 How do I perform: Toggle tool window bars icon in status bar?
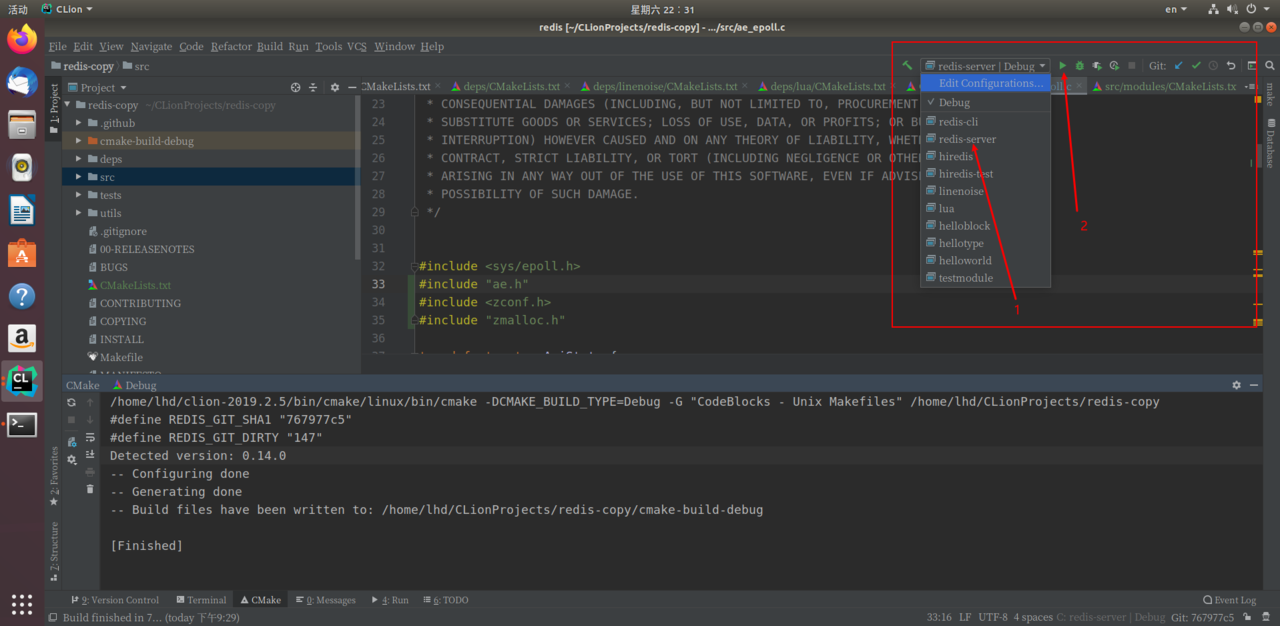point(54,618)
